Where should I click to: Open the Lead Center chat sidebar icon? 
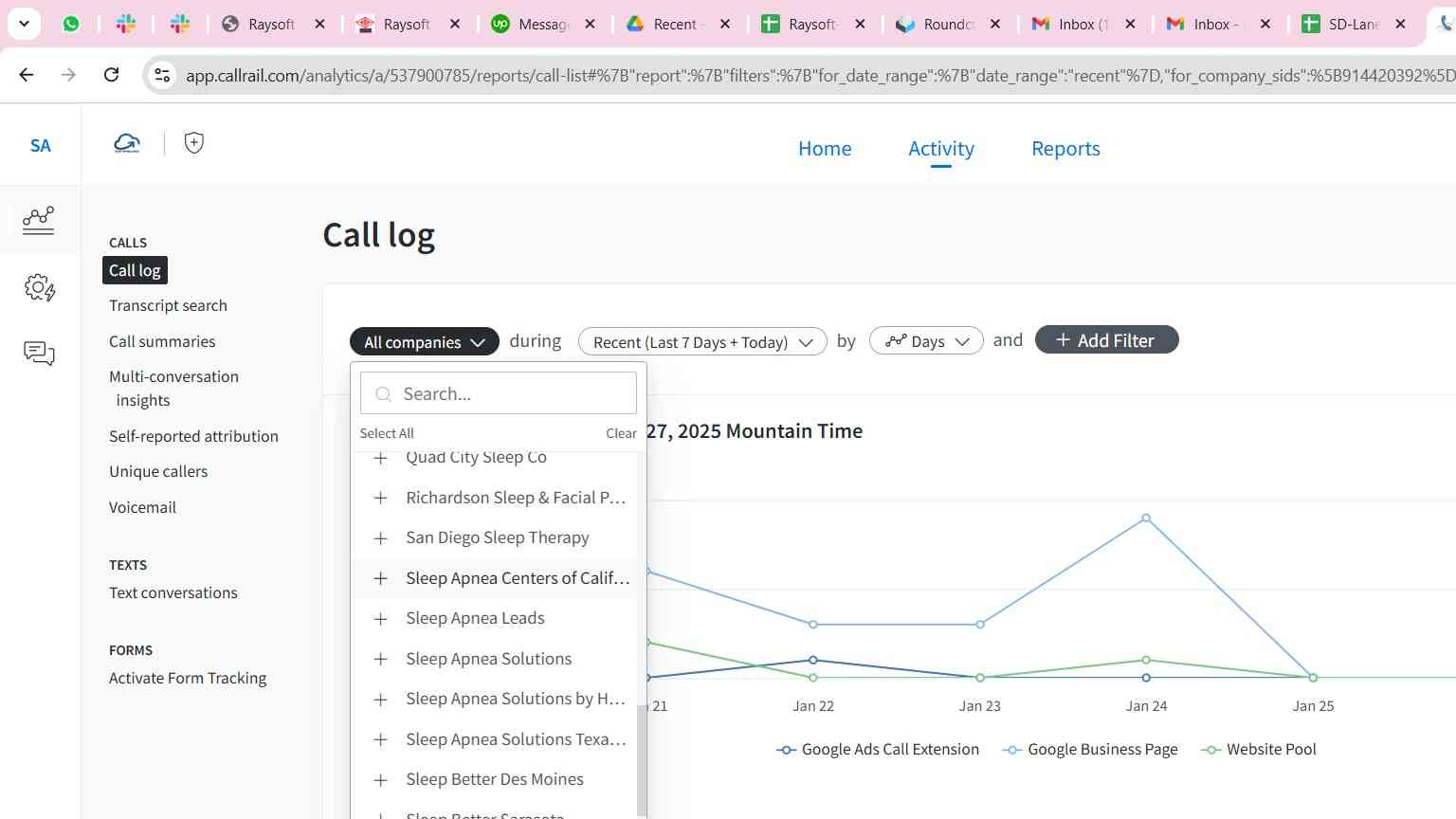click(39, 354)
